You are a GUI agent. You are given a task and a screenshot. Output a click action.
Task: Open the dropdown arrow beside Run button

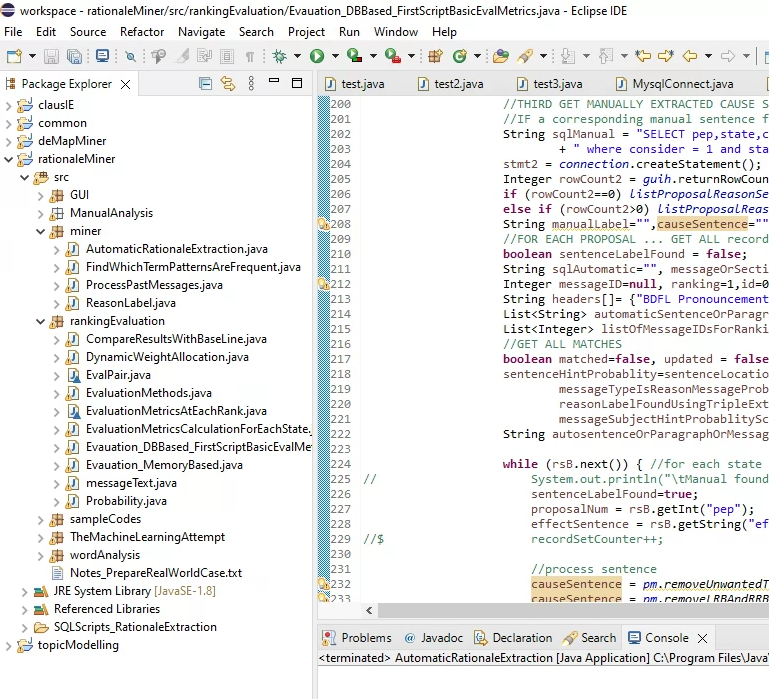pos(335,57)
